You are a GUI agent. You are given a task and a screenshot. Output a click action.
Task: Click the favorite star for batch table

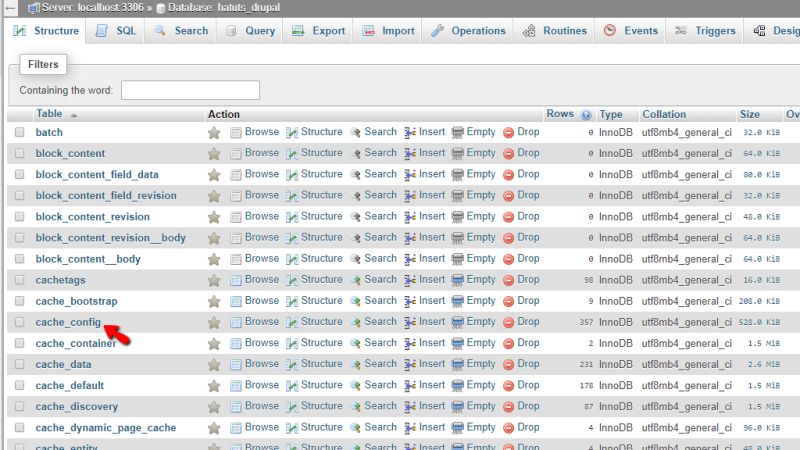[x=214, y=133]
